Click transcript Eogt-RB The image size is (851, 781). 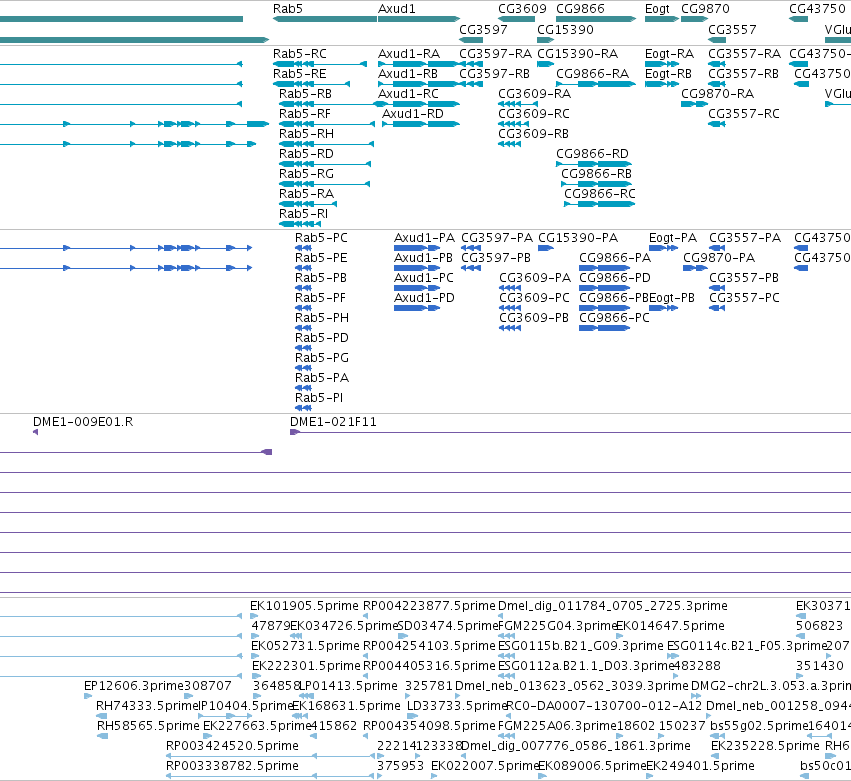click(668, 74)
